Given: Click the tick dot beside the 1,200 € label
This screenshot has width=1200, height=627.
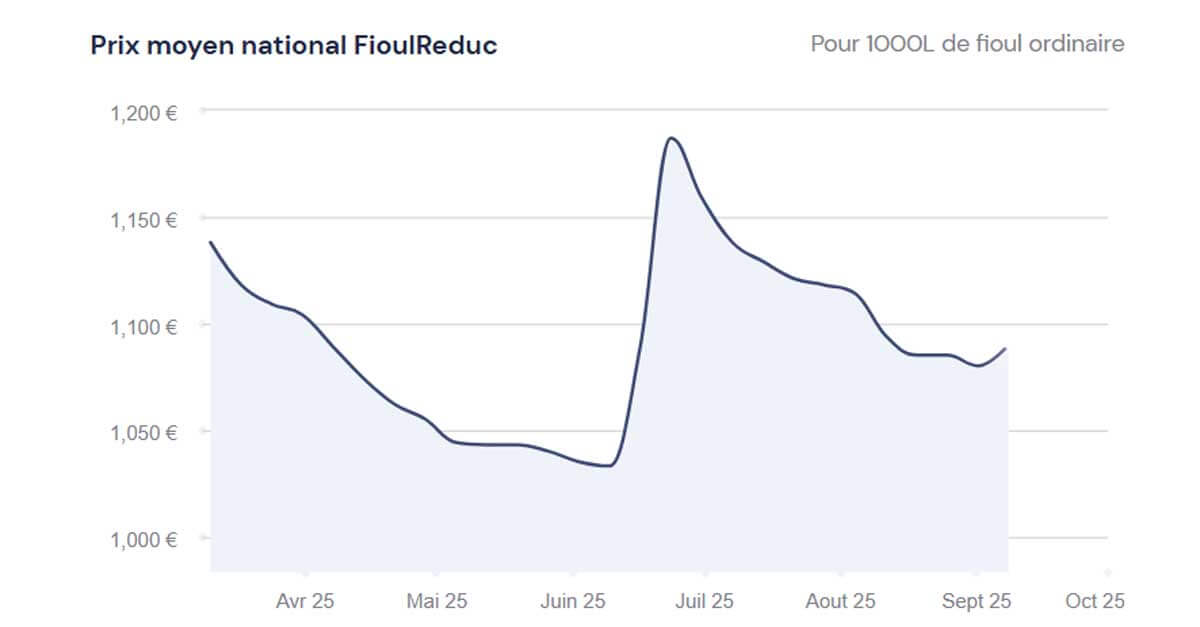Looking at the screenshot, I should pyautogui.click(x=202, y=110).
